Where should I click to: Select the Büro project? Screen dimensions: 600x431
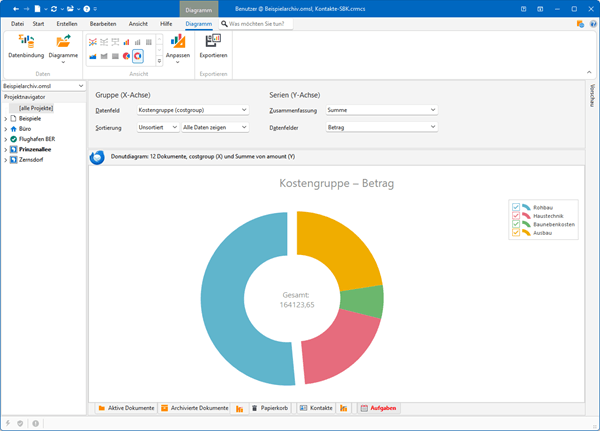coord(25,129)
